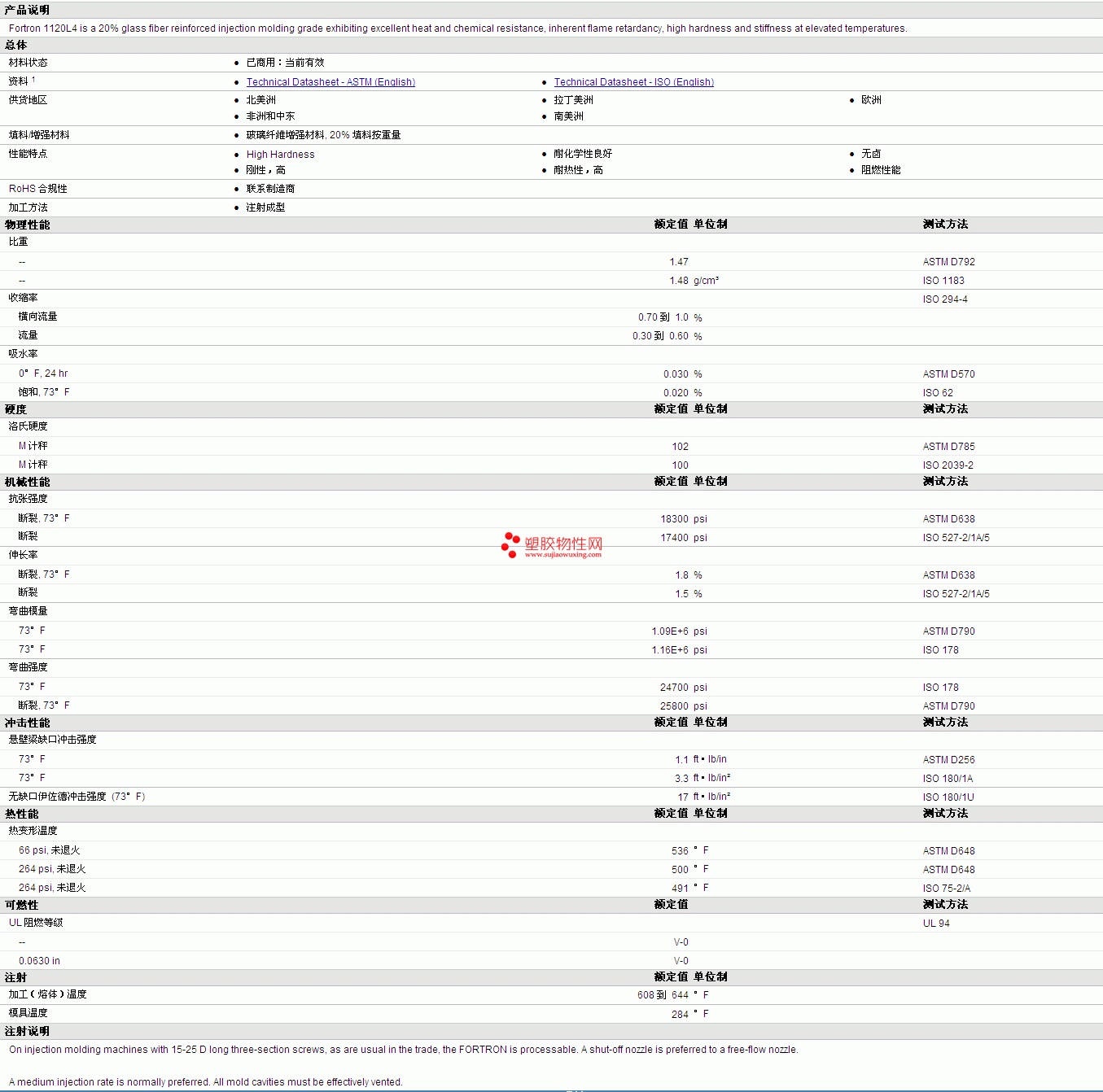1103x1092 pixels.
Task: Click the UL 94 test method
Action: pyautogui.click(x=936, y=924)
